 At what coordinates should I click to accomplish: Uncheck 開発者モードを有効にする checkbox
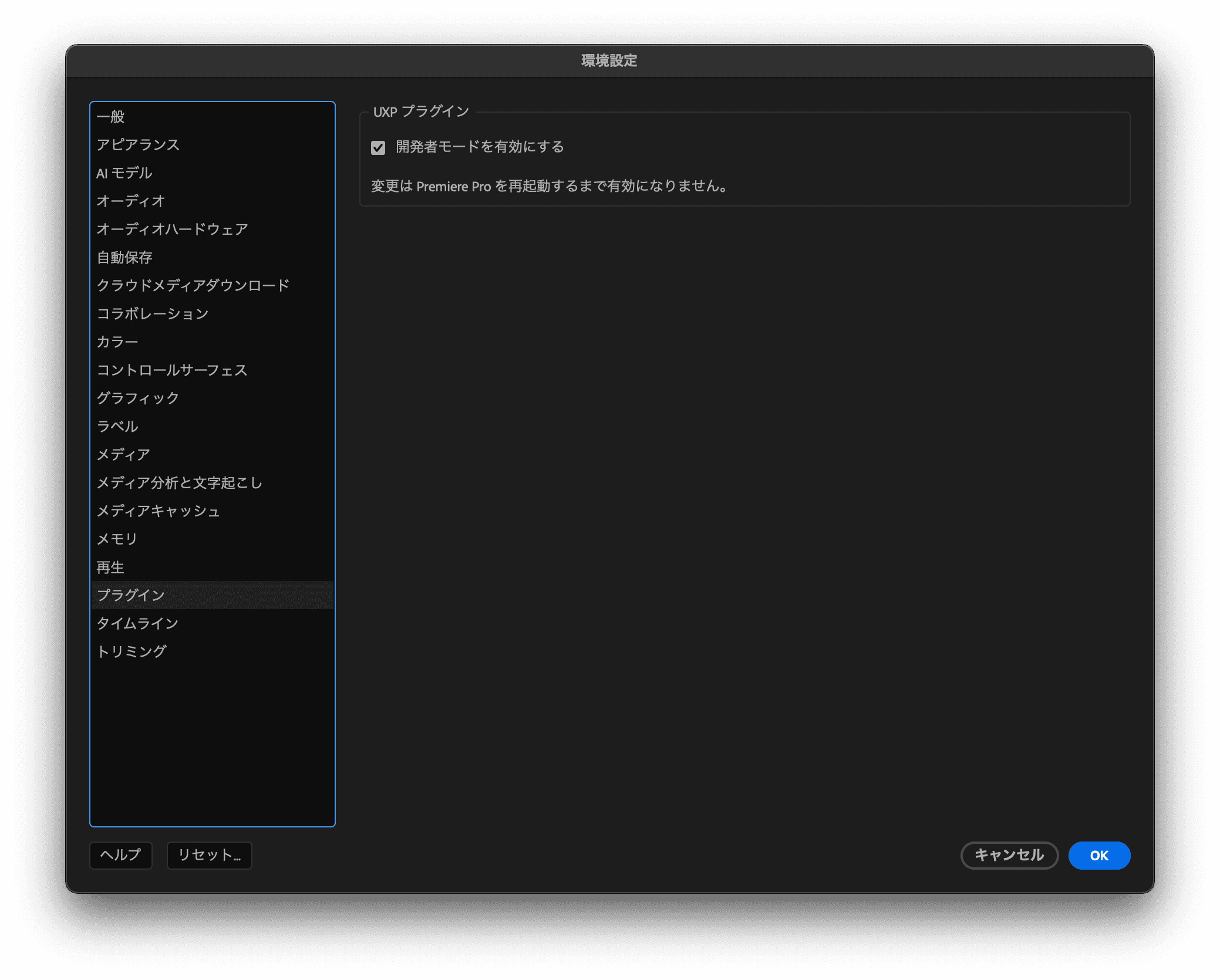point(379,148)
